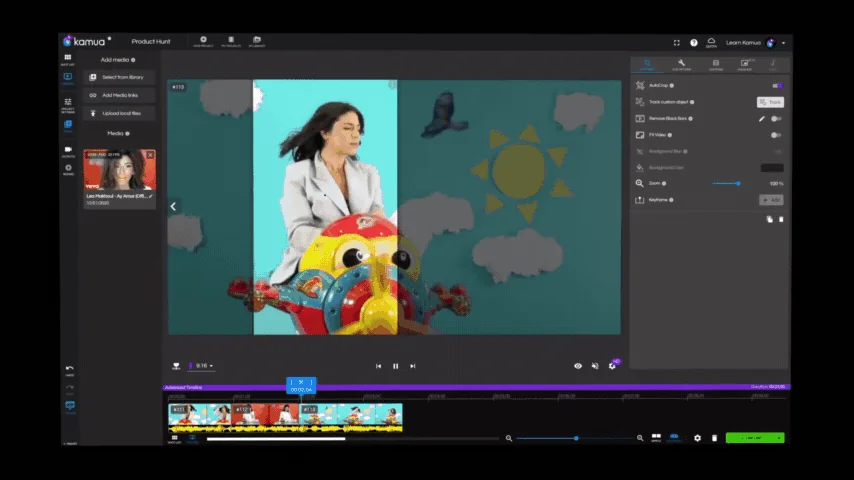The width and height of the screenshot is (854, 480).
Task: Select timeline clip #112
Action: (x=265, y=418)
